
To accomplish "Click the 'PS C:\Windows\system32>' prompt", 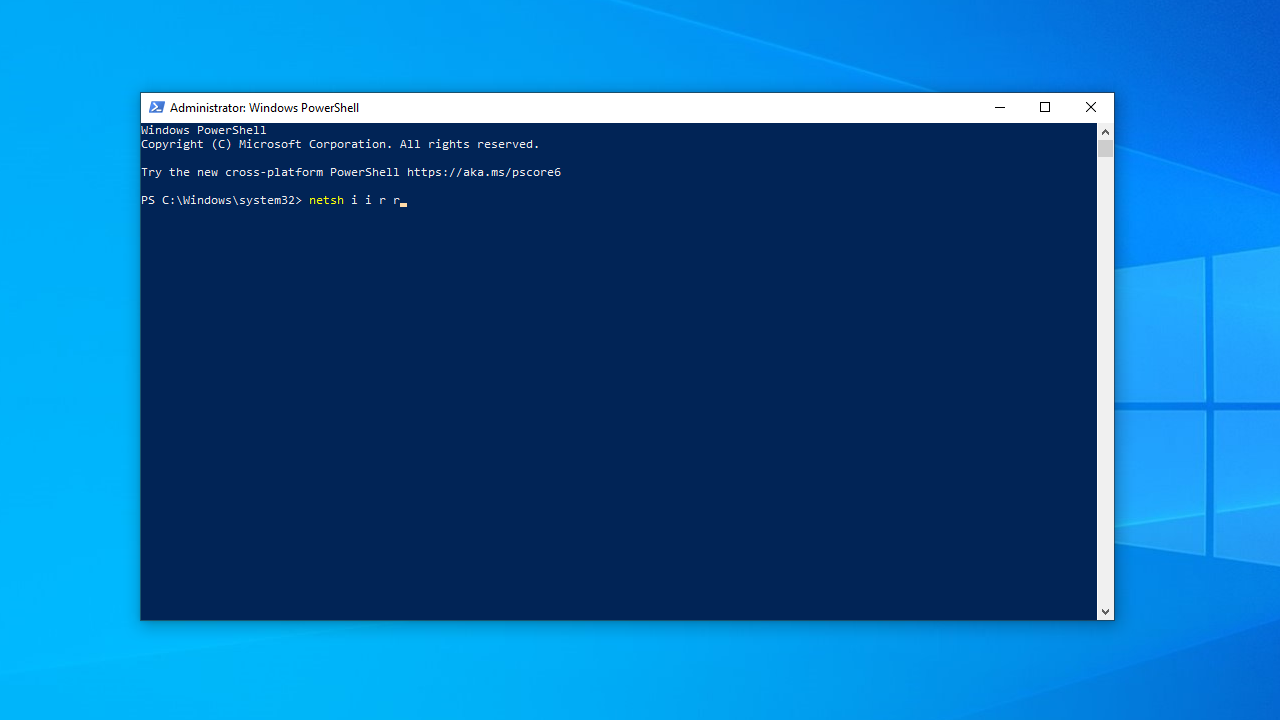I will tap(221, 201).
